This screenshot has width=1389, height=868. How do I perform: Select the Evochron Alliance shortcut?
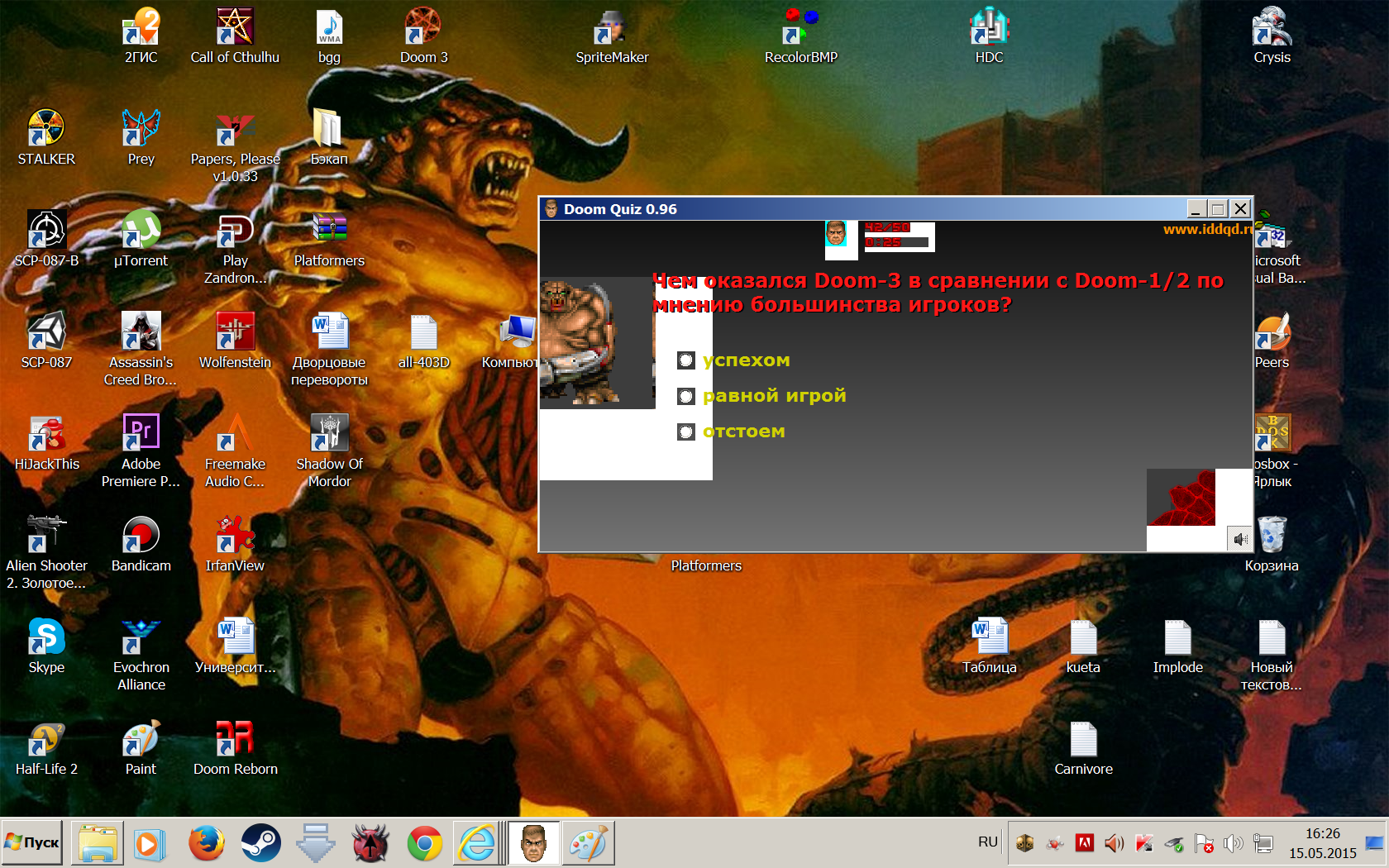coord(141,655)
